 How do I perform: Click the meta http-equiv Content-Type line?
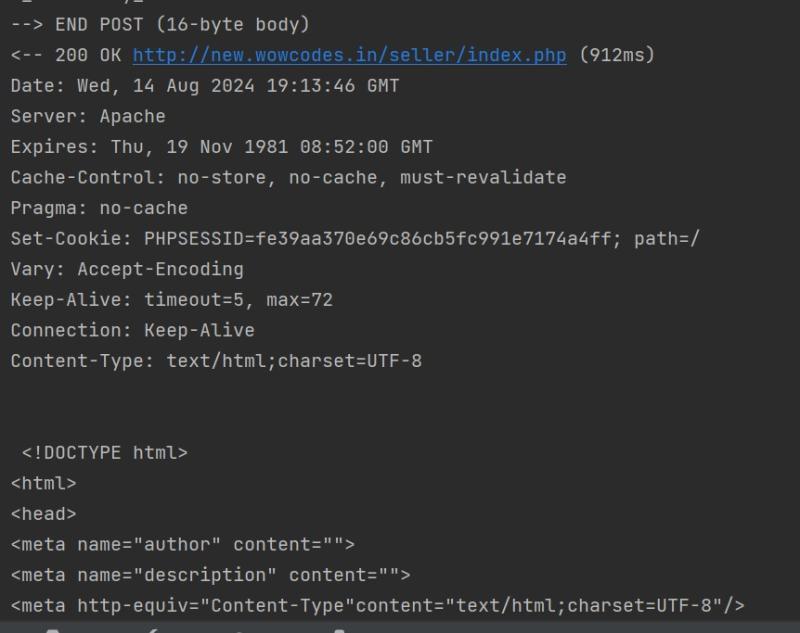coord(378,606)
